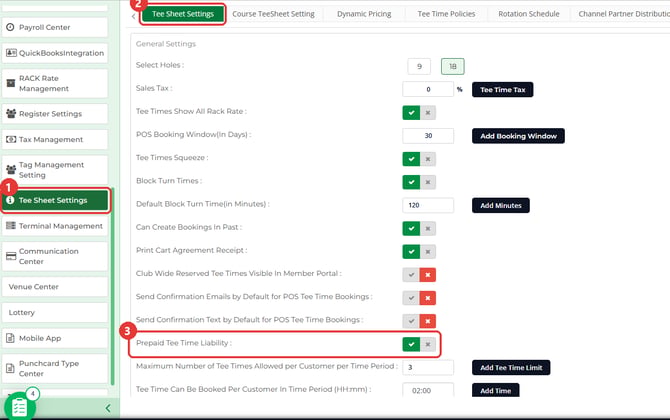Enable Print Cart Agreement Receipt
Image resolution: width=670 pixels, height=420 pixels.
point(411,252)
